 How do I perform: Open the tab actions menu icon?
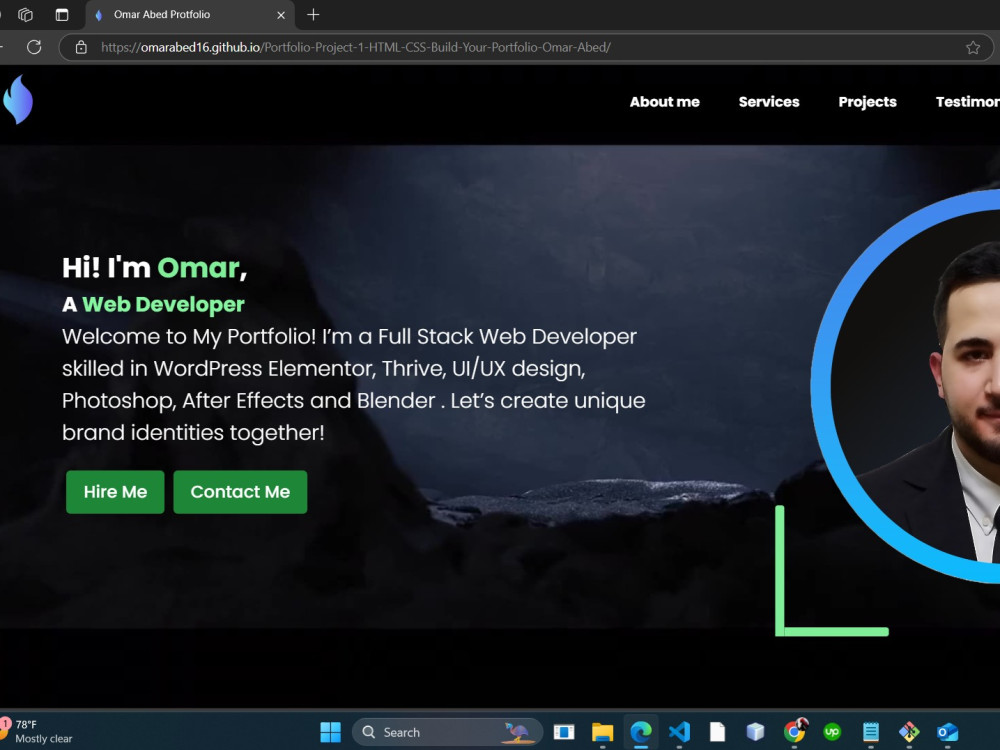[x=62, y=15]
